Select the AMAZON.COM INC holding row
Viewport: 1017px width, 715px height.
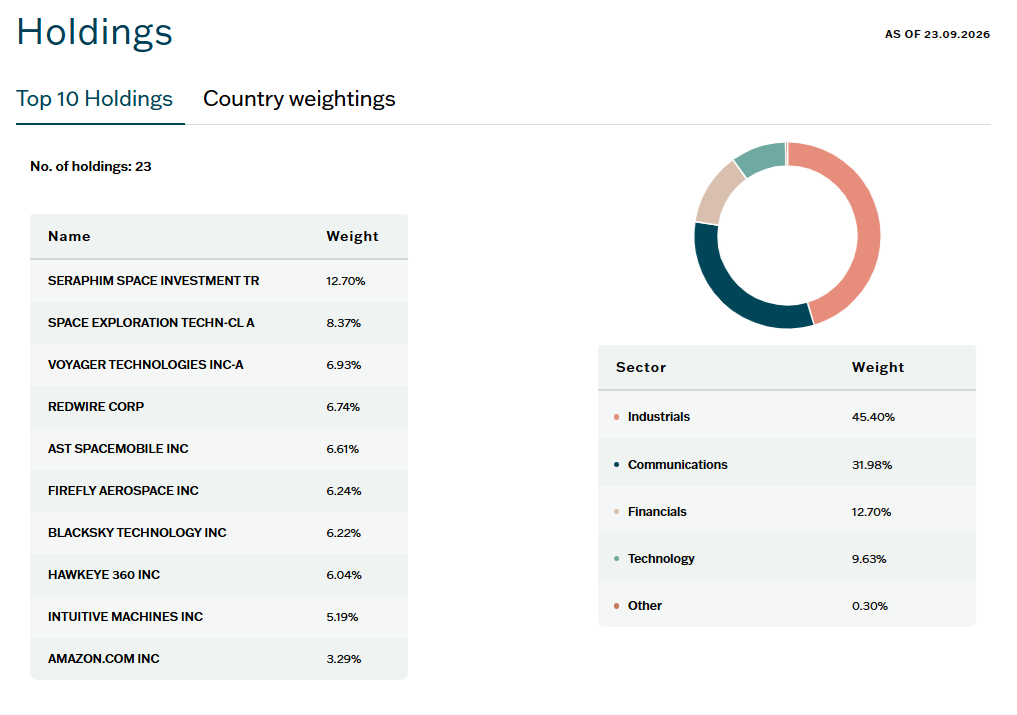pyautogui.click(x=219, y=659)
